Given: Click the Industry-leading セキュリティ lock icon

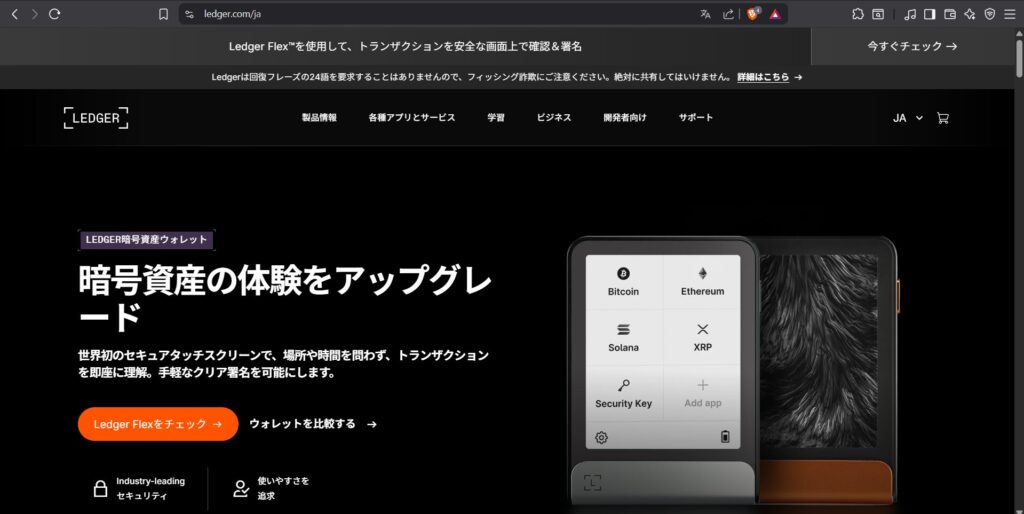Looking at the screenshot, I should [100, 489].
